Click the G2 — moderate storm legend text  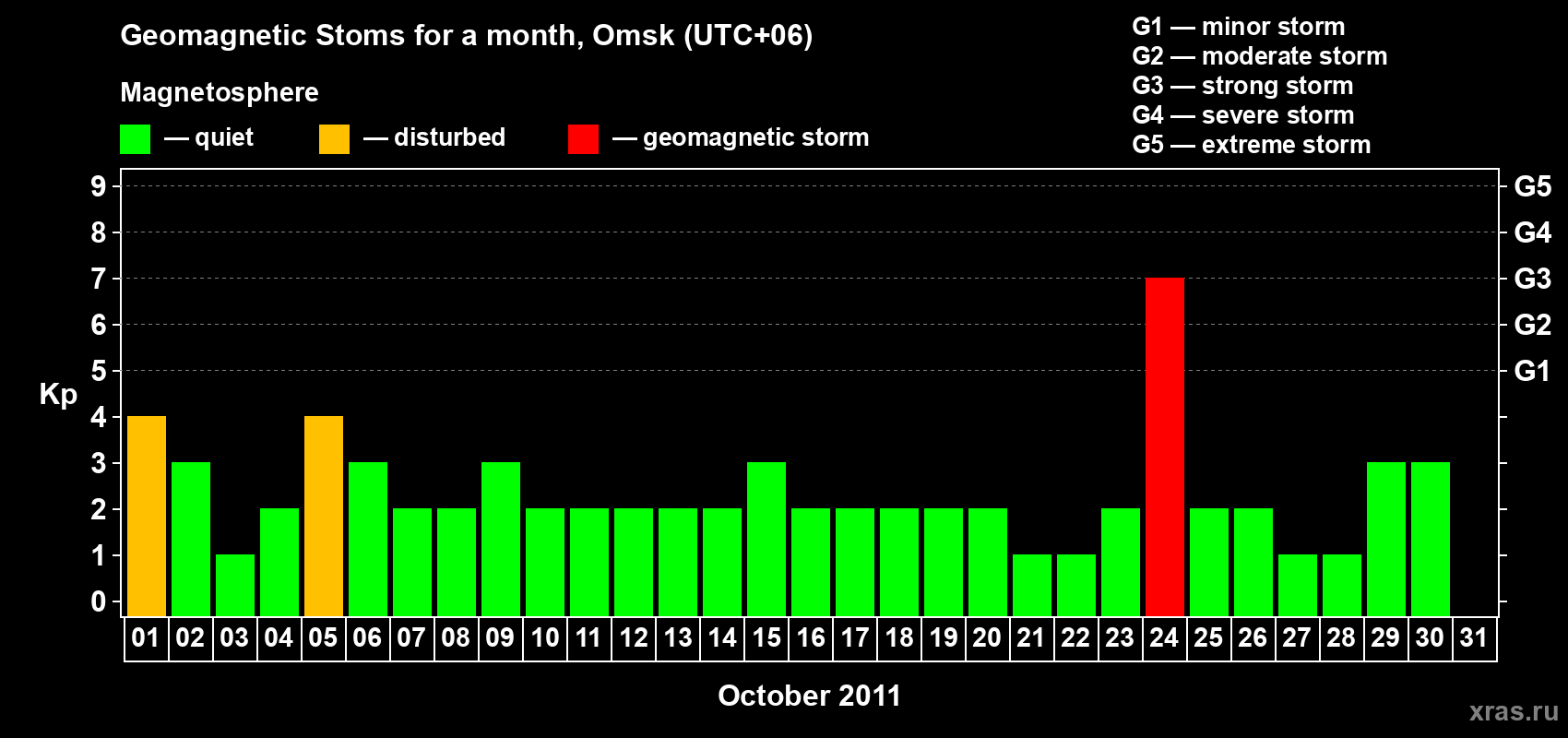click(x=1259, y=56)
